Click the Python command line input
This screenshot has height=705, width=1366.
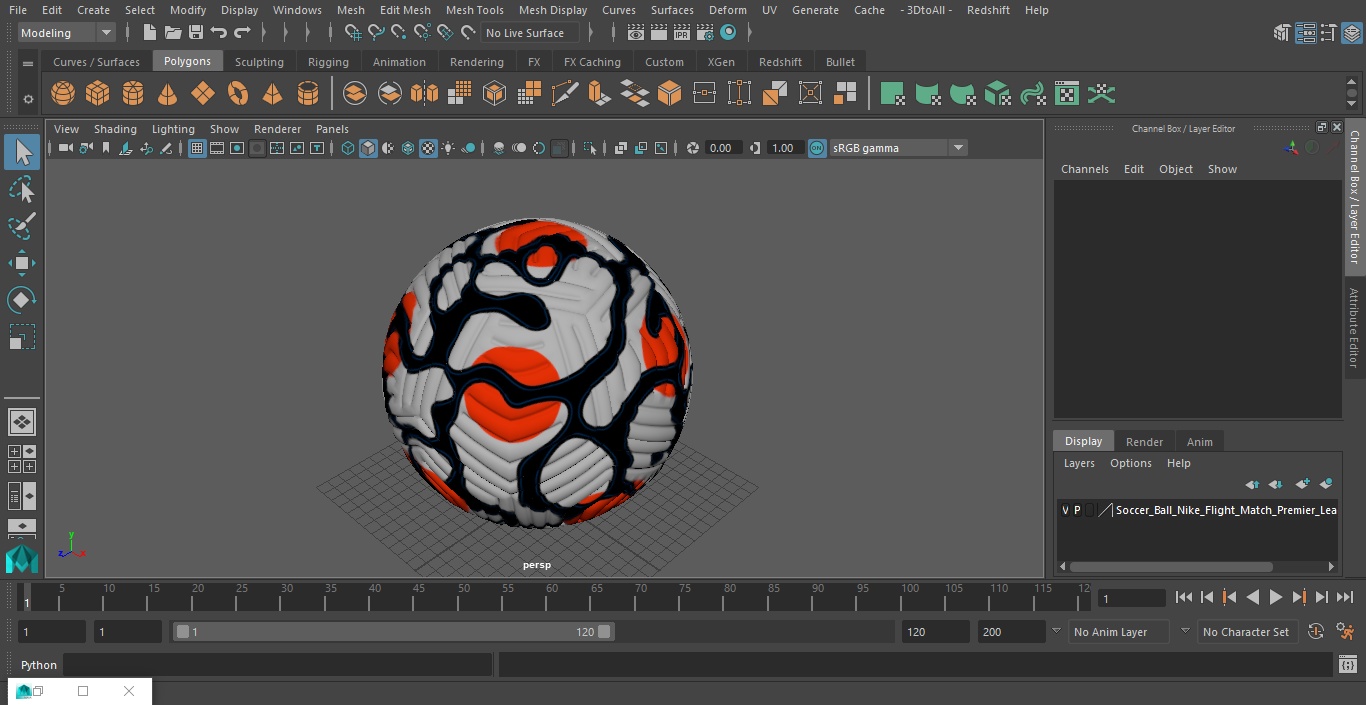[278, 665]
